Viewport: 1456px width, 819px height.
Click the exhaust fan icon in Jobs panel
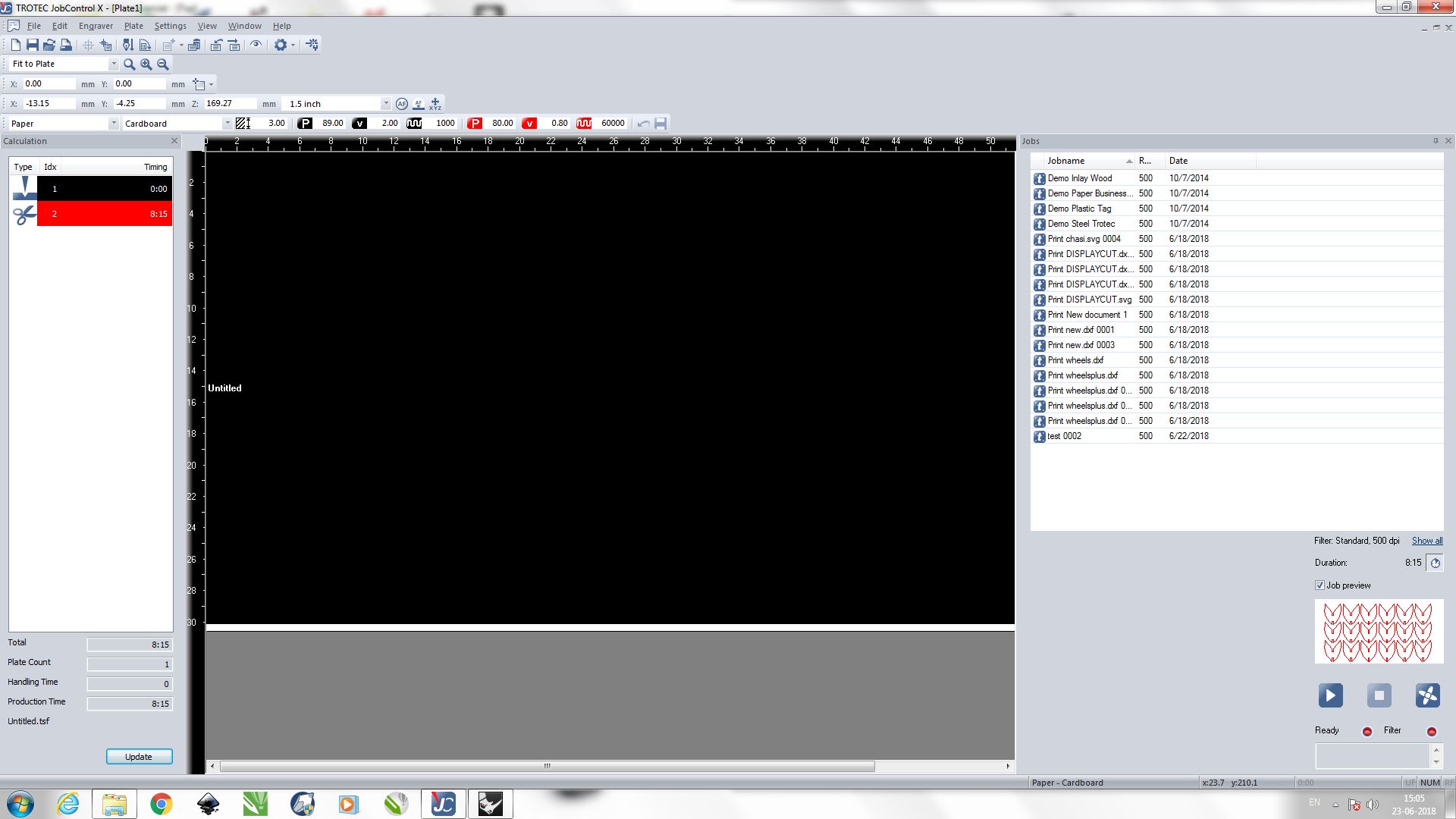click(x=1427, y=695)
